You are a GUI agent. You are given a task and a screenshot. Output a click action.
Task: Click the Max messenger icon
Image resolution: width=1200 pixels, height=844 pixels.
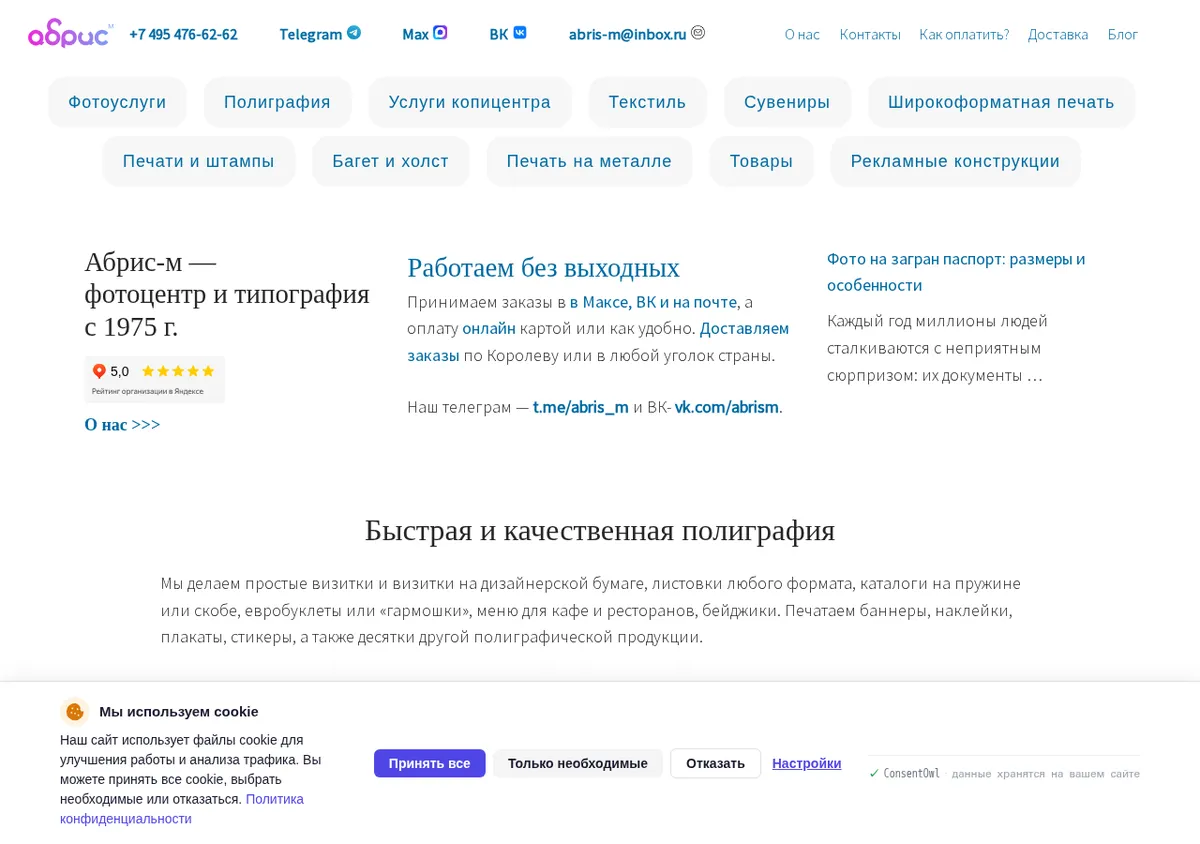(440, 32)
